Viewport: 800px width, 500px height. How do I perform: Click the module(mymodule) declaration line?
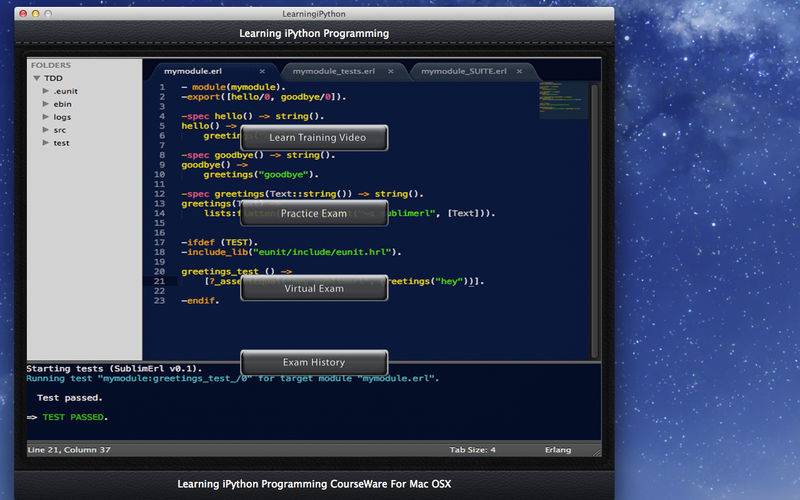click(x=233, y=87)
